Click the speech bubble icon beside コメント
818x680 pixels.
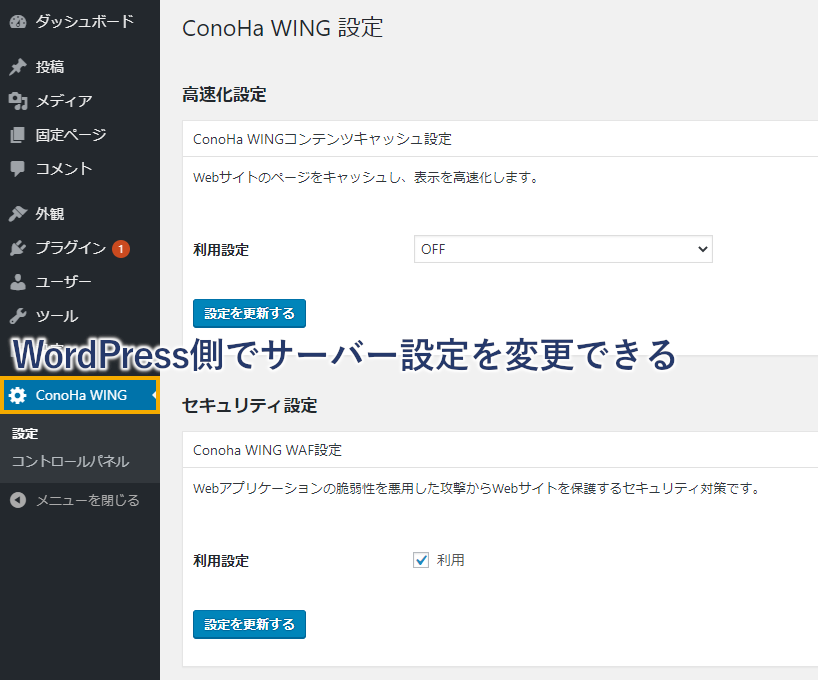pyautogui.click(x=18, y=169)
